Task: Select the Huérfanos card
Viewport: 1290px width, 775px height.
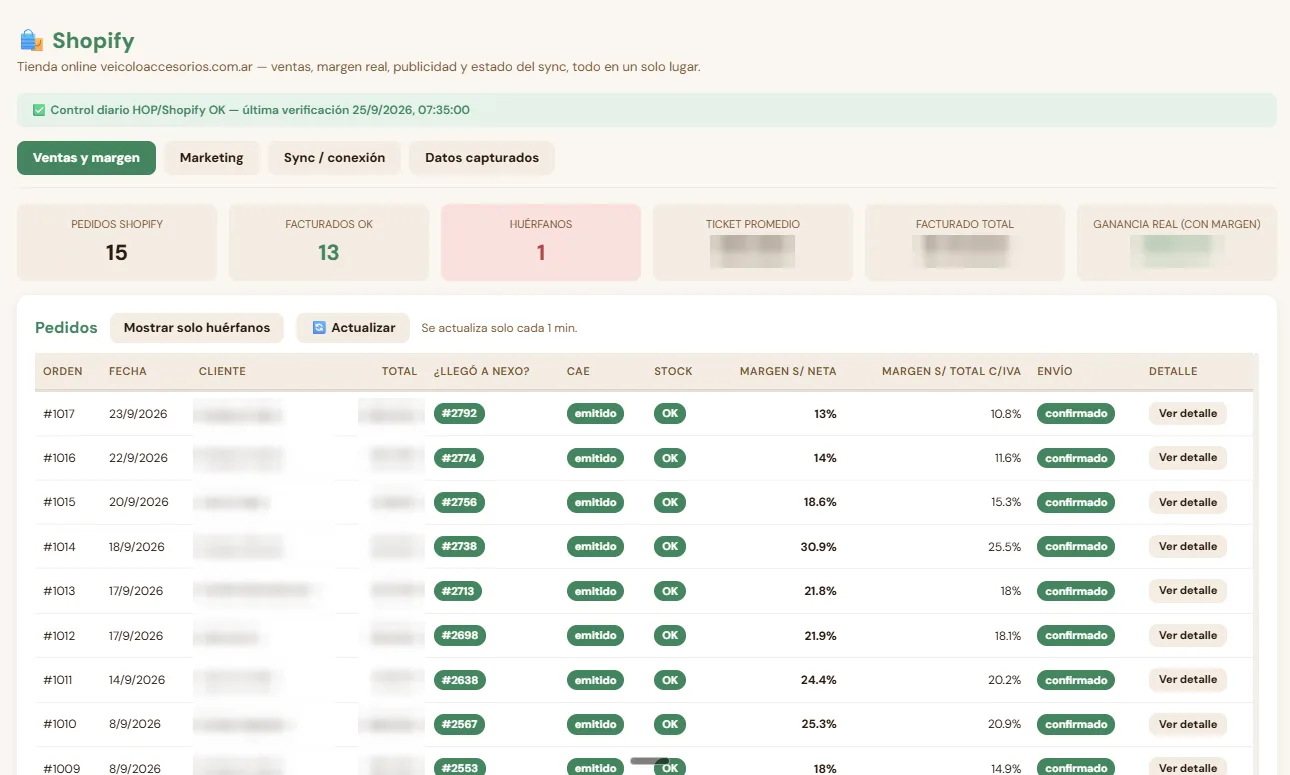Action: point(541,242)
